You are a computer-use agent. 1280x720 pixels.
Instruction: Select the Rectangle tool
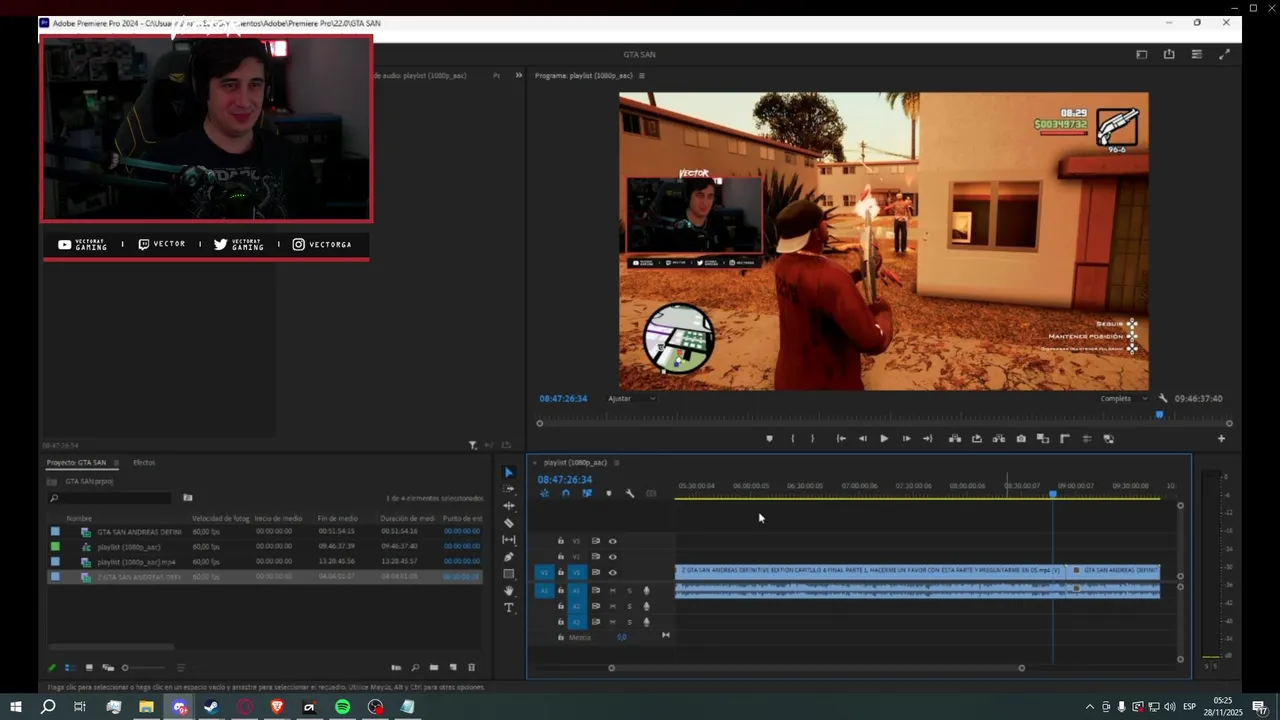click(x=508, y=574)
